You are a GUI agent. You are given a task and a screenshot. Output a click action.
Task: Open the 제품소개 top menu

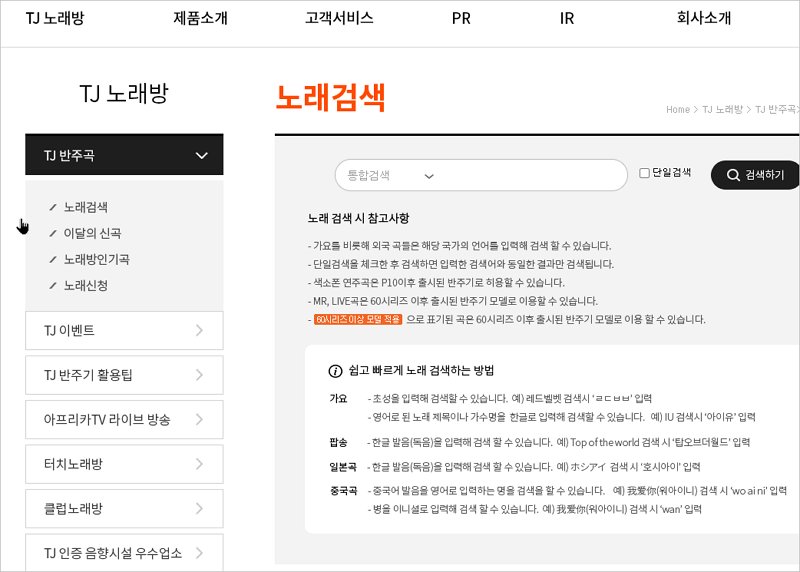coord(200,17)
